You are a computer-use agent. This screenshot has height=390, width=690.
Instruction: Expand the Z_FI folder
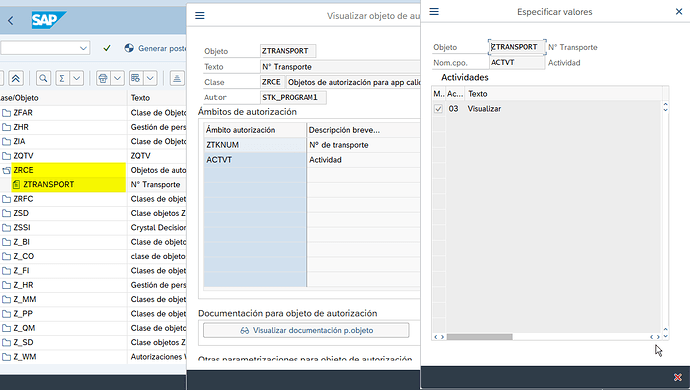[x=6, y=271]
